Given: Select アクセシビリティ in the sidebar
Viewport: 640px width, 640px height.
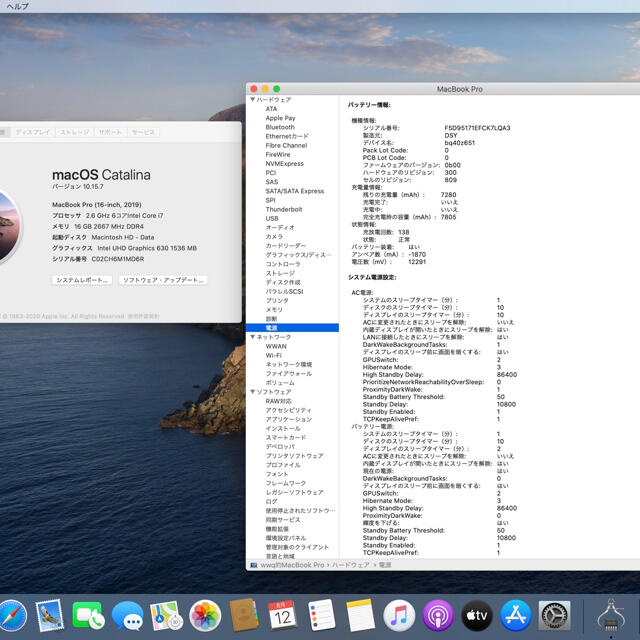Looking at the screenshot, I should coord(289,410).
